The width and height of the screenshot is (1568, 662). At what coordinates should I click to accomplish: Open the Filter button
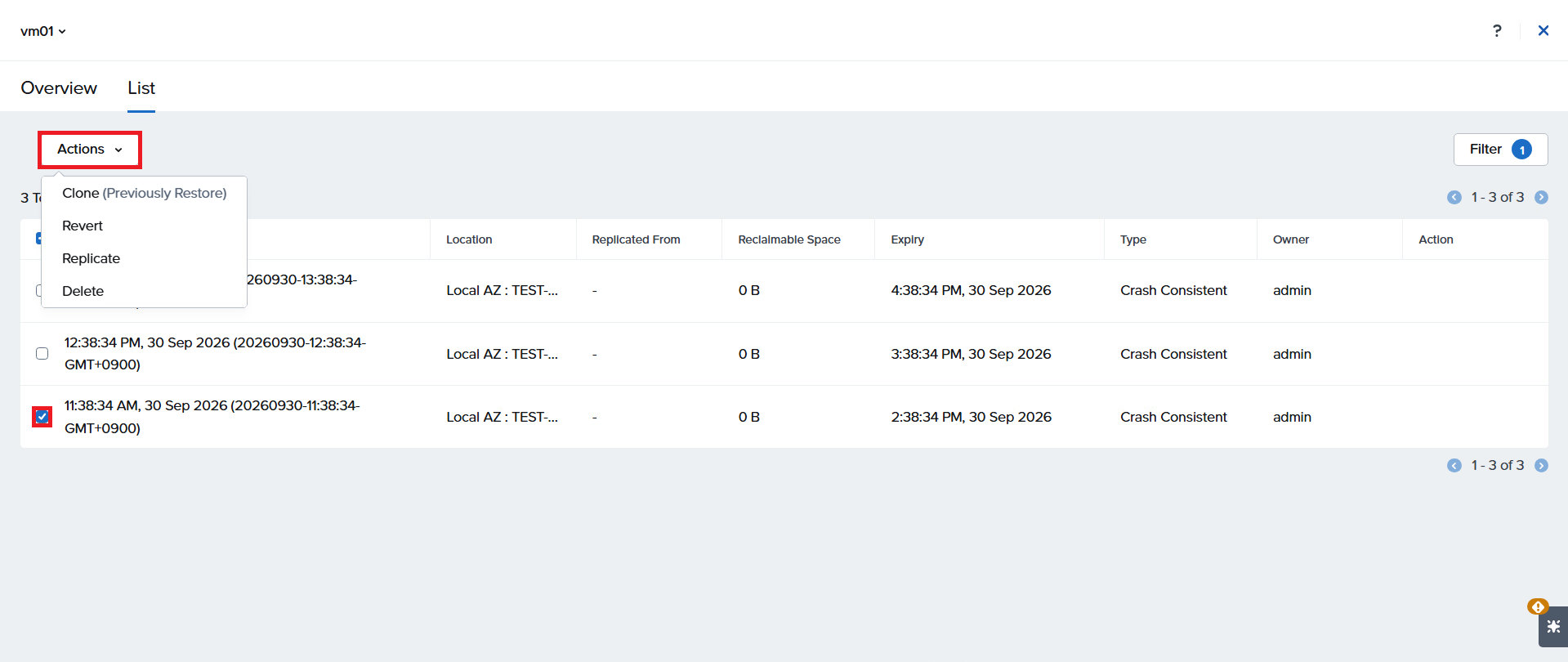(x=1500, y=150)
